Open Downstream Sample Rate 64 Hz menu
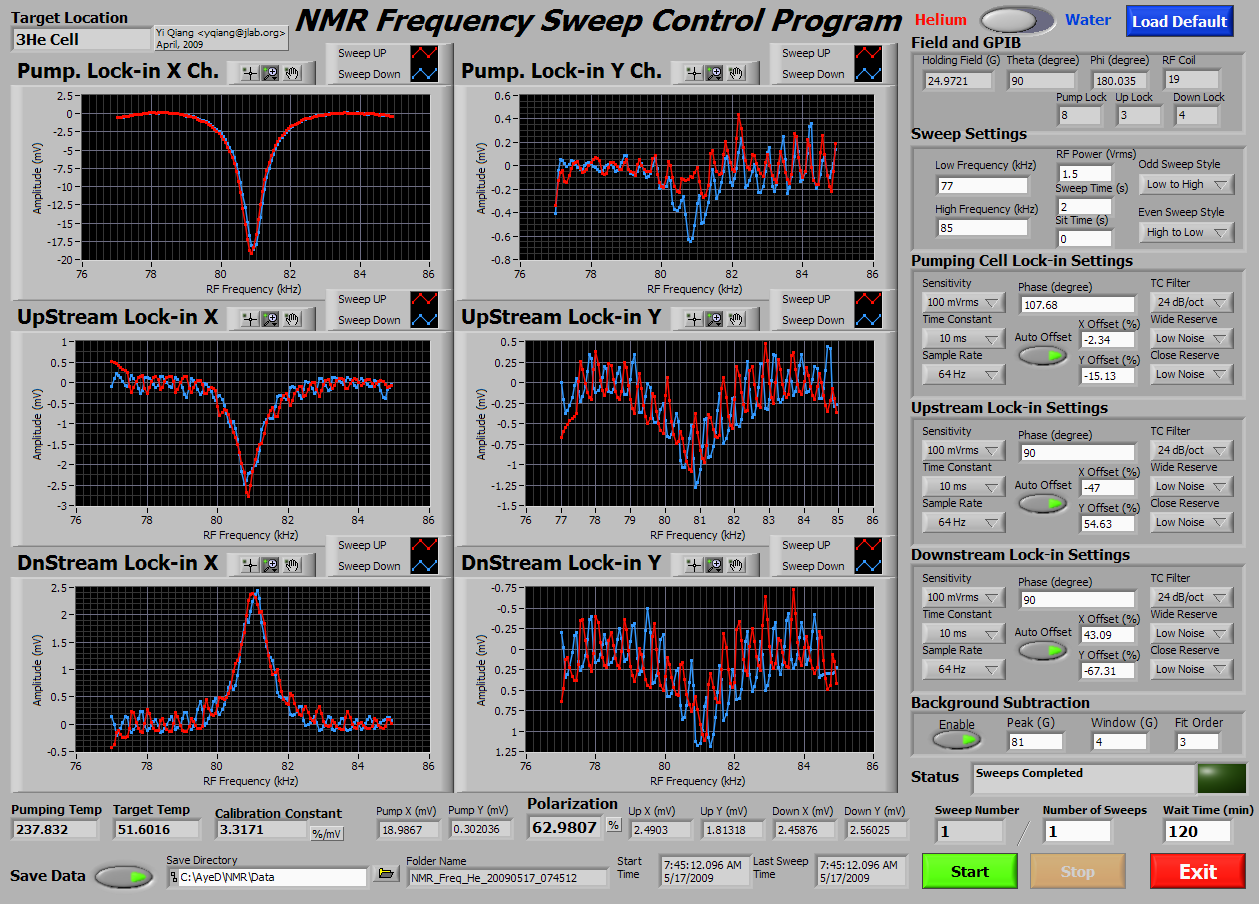 (x=964, y=669)
